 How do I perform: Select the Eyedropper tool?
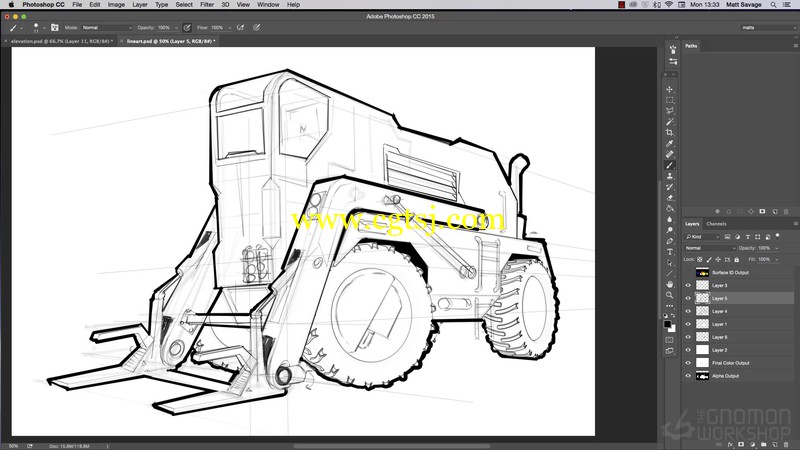click(669, 143)
